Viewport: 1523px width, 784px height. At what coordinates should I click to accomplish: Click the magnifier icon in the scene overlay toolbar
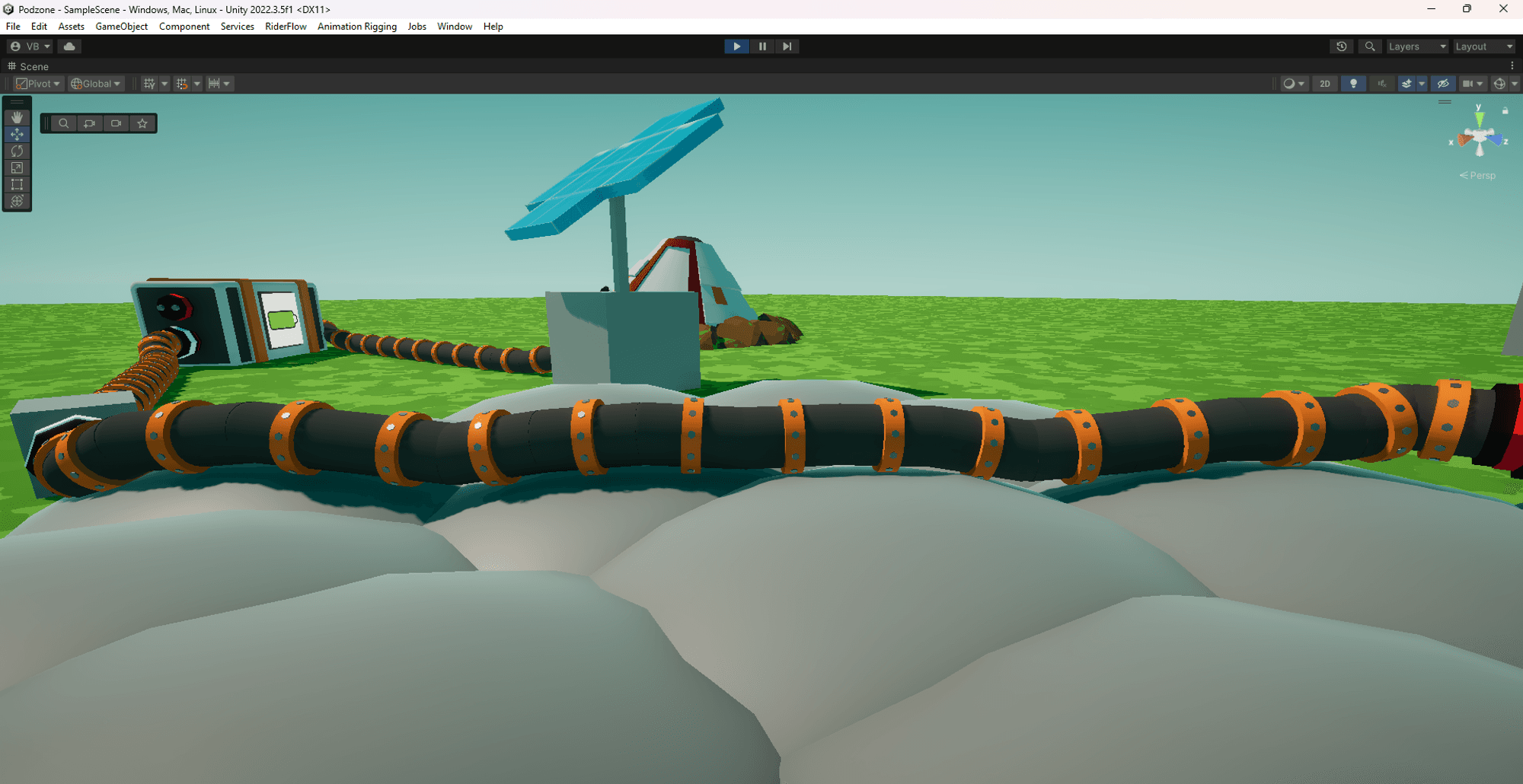tap(64, 123)
